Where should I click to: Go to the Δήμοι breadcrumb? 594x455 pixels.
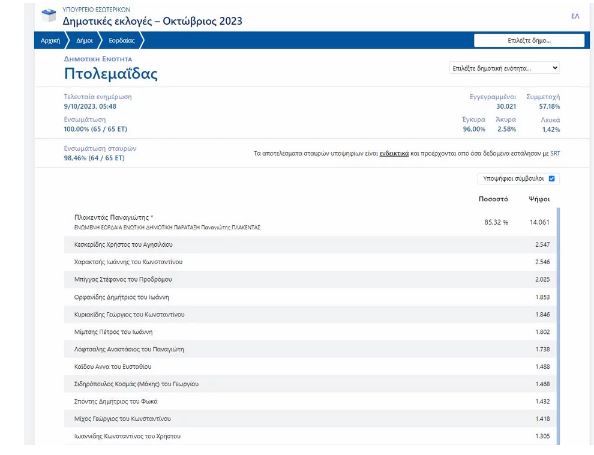84,41
